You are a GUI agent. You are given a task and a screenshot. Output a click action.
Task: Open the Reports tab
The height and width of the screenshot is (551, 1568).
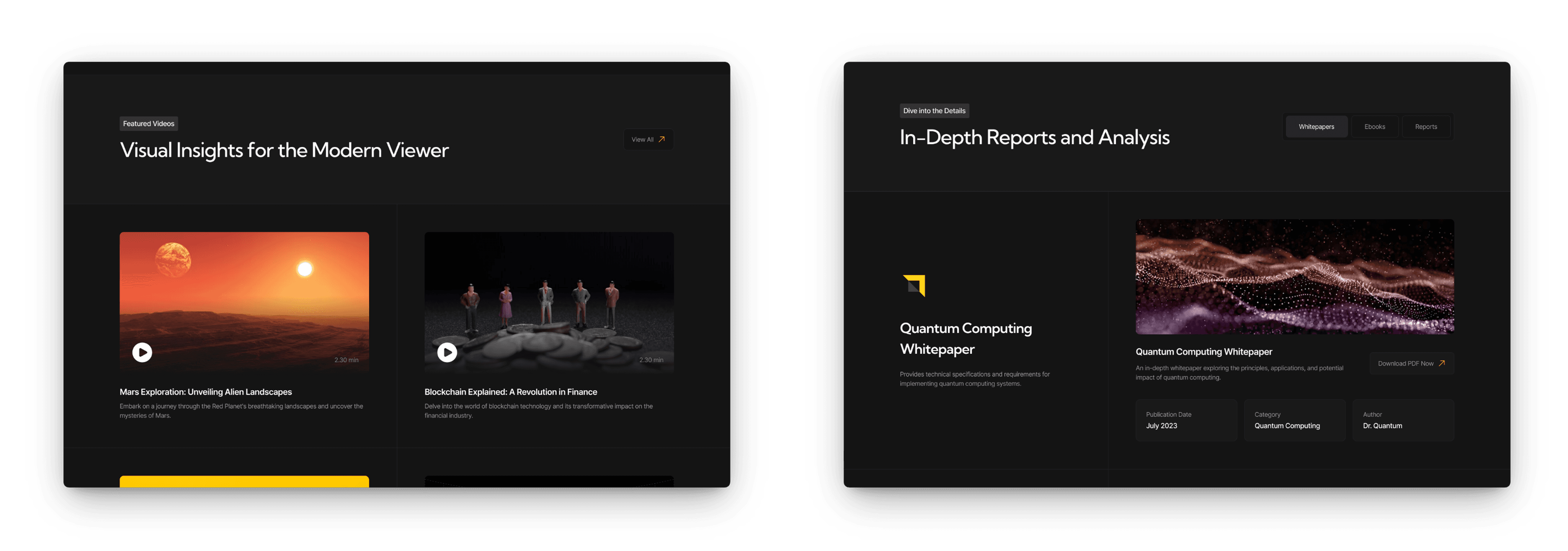1426,127
